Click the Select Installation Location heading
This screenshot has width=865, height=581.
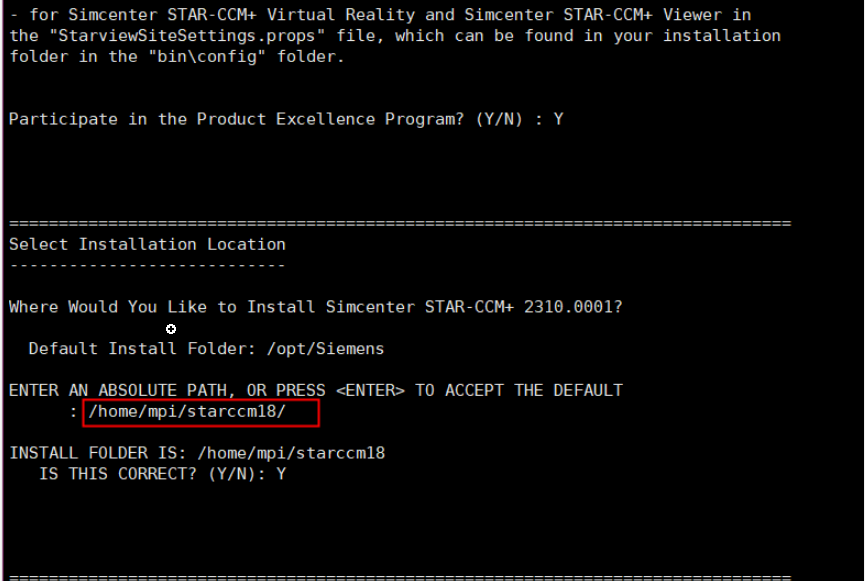147,244
